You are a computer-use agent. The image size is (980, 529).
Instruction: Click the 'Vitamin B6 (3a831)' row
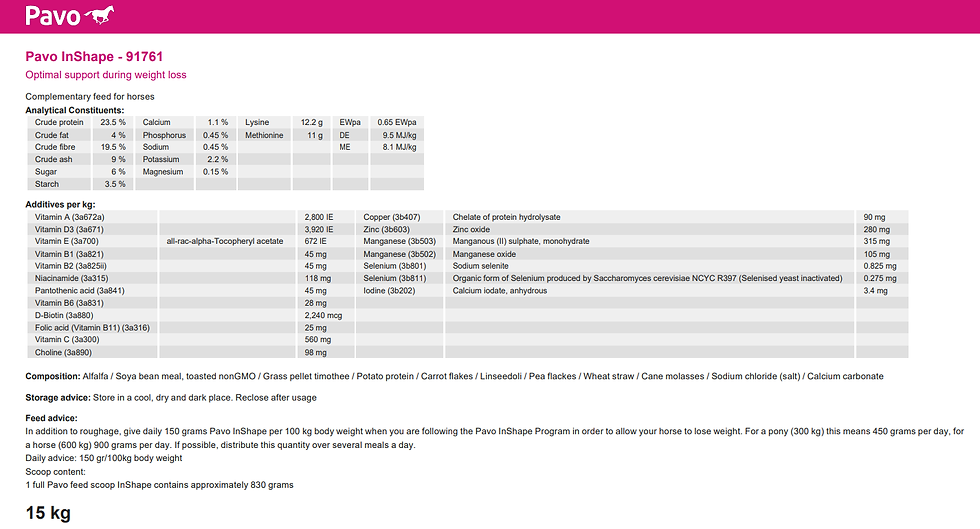point(69,303)
